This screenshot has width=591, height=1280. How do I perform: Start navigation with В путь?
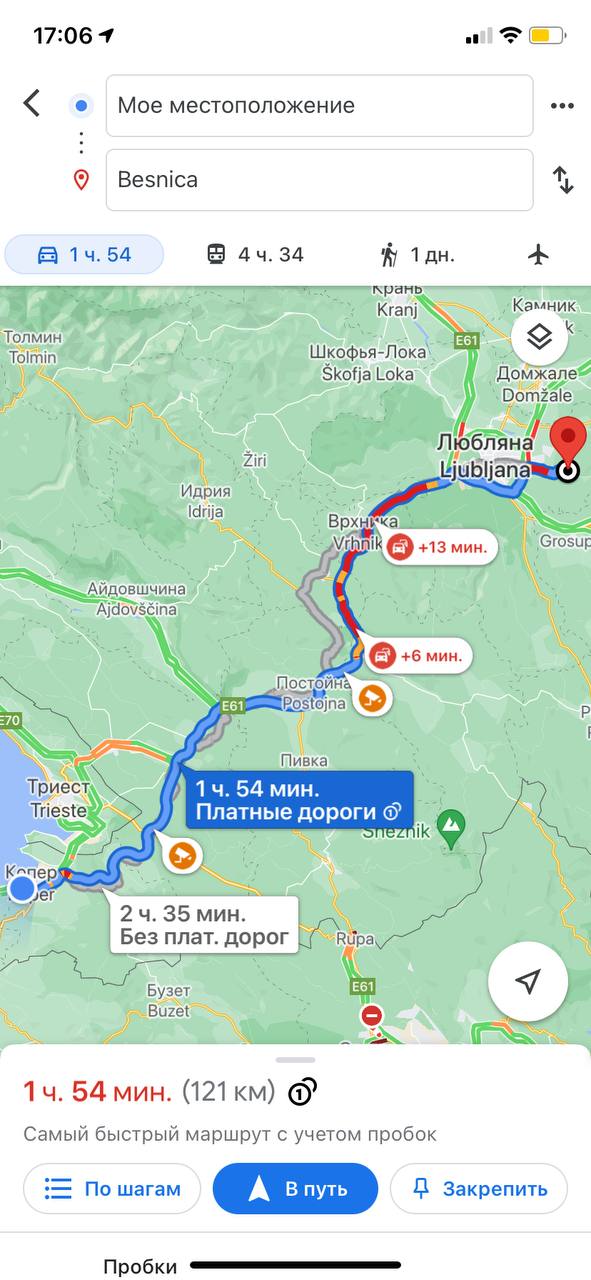(x=296, y=1189)
